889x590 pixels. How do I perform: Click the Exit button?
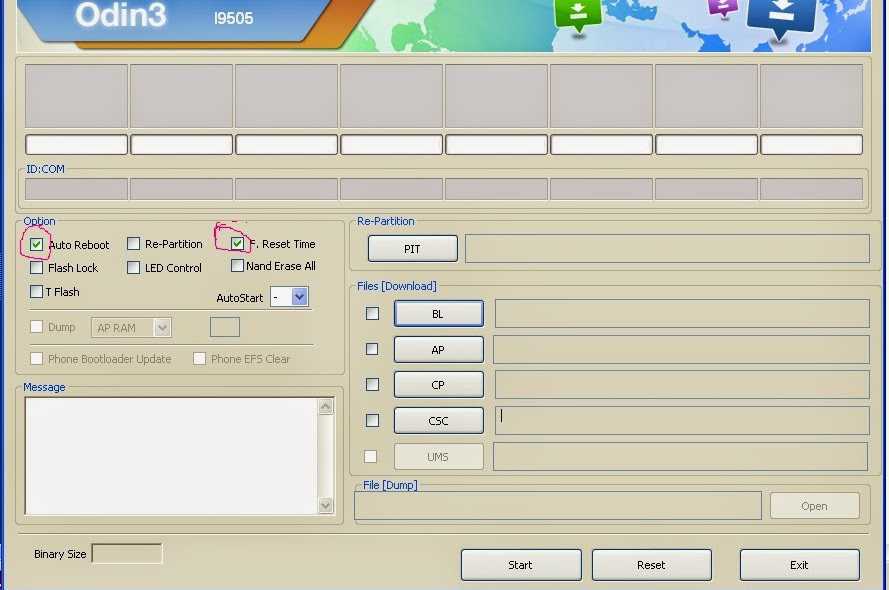pos(799,564)
